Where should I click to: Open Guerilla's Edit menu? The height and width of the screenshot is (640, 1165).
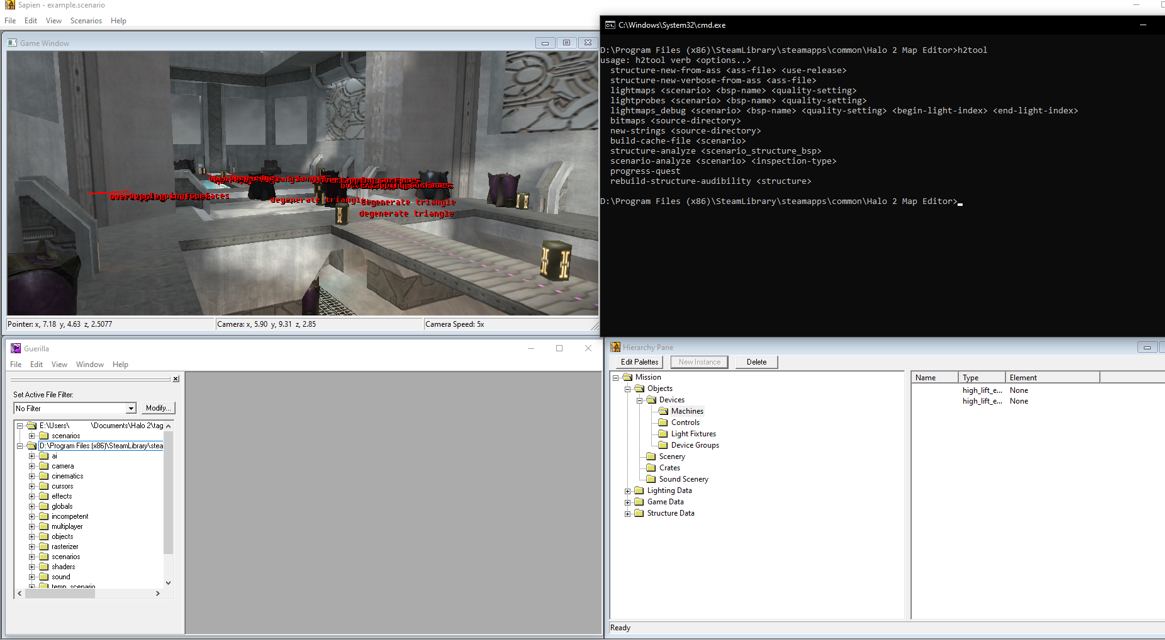tap(36, 364)
